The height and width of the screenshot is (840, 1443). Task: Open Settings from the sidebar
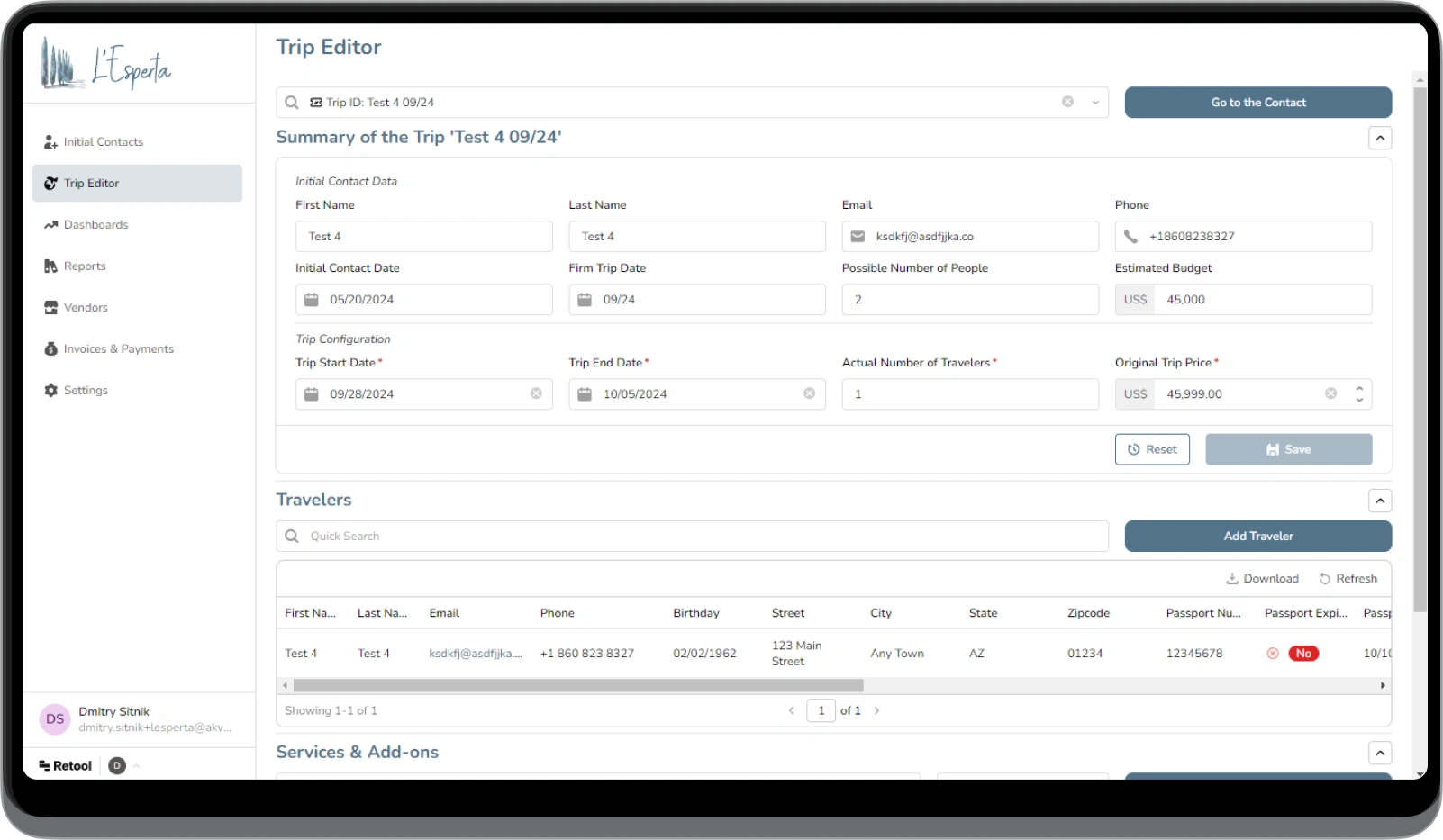[x=137, y=391]
